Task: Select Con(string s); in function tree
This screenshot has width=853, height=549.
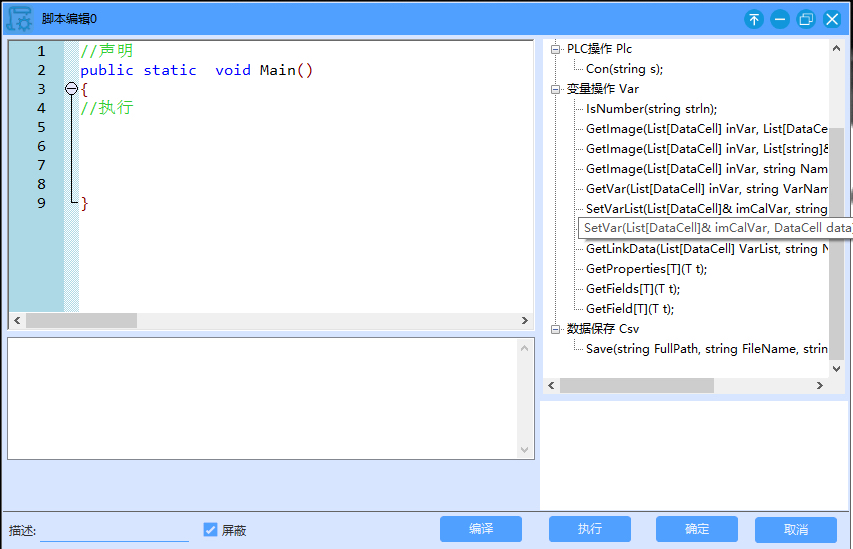Action: (x=625, y=69)
